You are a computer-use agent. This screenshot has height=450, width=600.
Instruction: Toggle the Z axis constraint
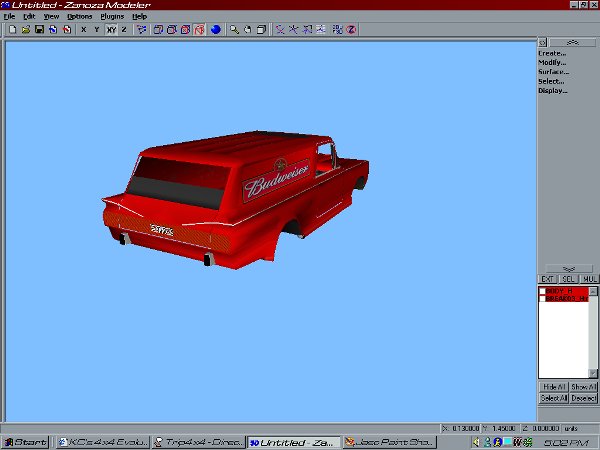pyautogui.click(x=124, y=29)
